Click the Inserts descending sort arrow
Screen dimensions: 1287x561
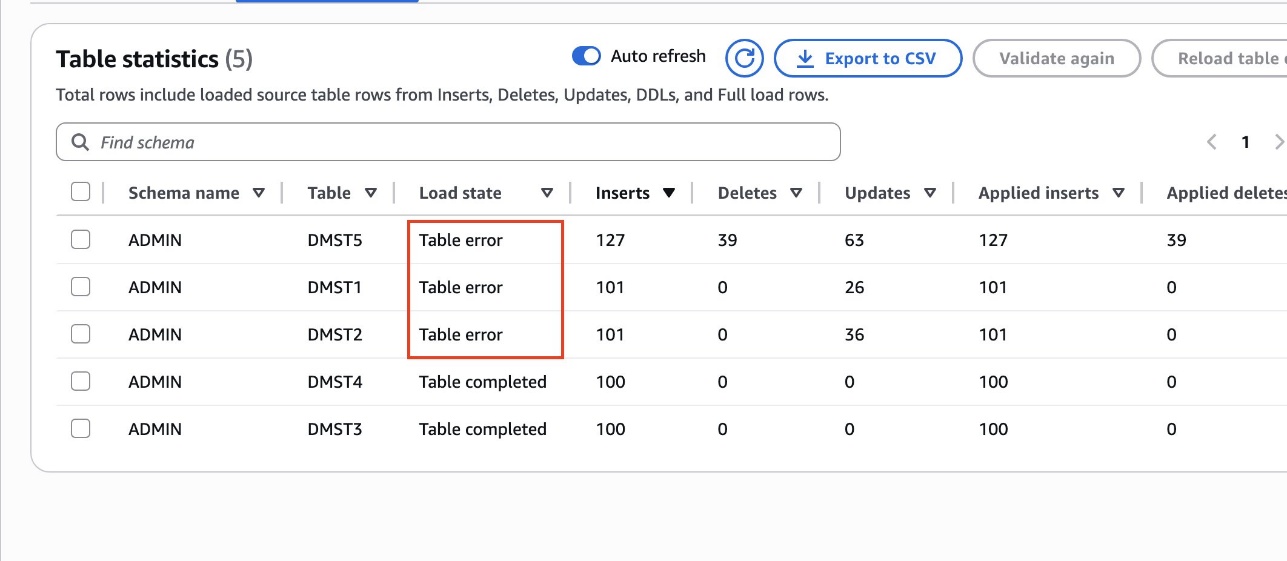coord(669,193)
